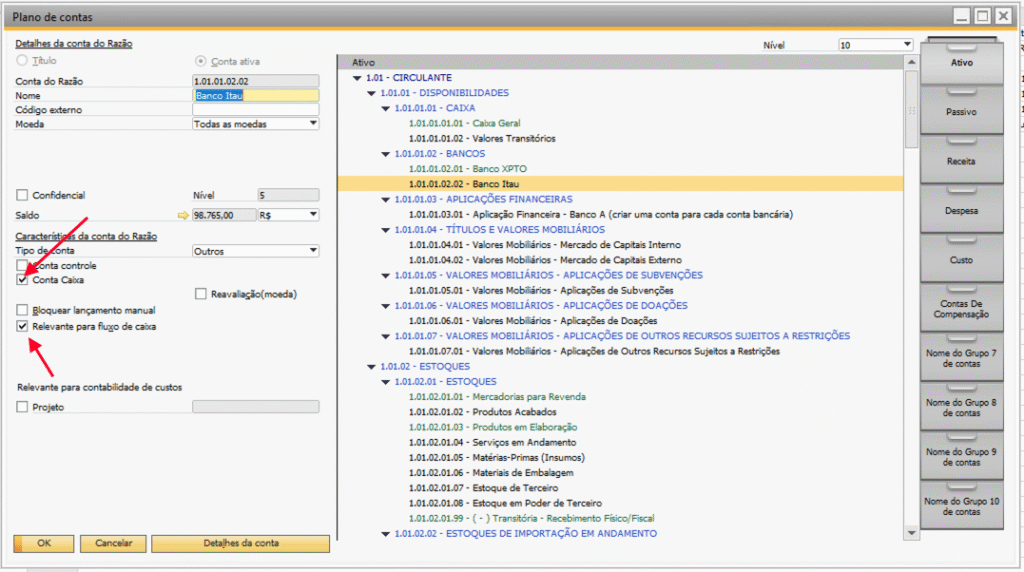Uncheck the Conta Caixa checkbox
The height and width of the screenshot is (572, 1024).
(x=23, y=281)
